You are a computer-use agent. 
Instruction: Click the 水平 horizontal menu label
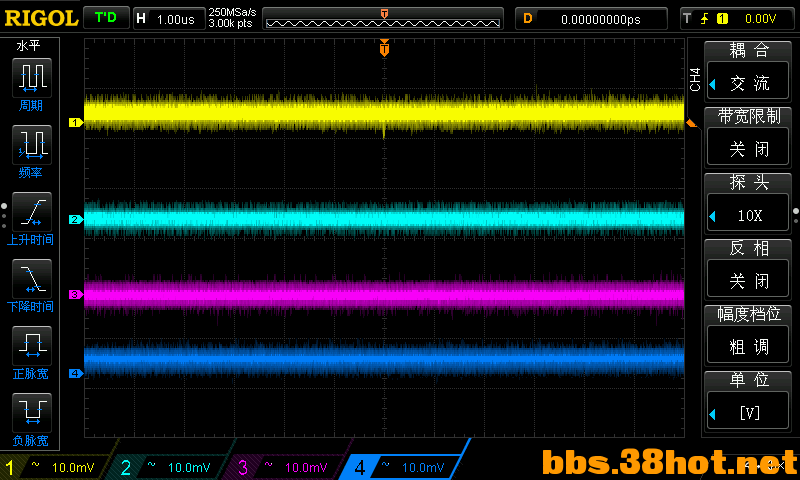pos(29,45)
